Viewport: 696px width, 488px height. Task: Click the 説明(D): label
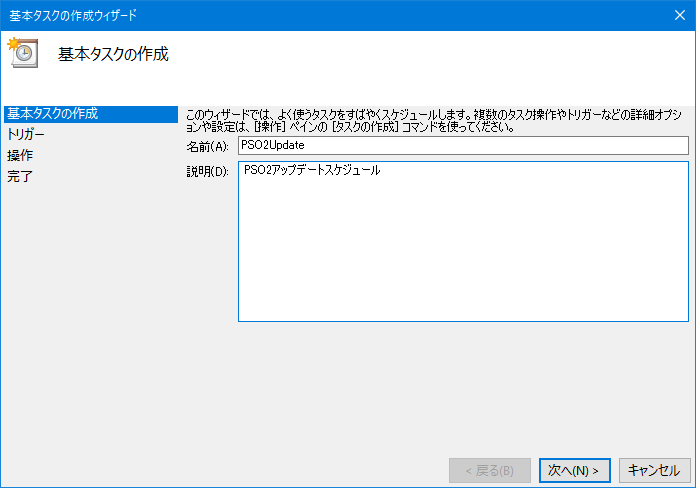click(207, 171)
